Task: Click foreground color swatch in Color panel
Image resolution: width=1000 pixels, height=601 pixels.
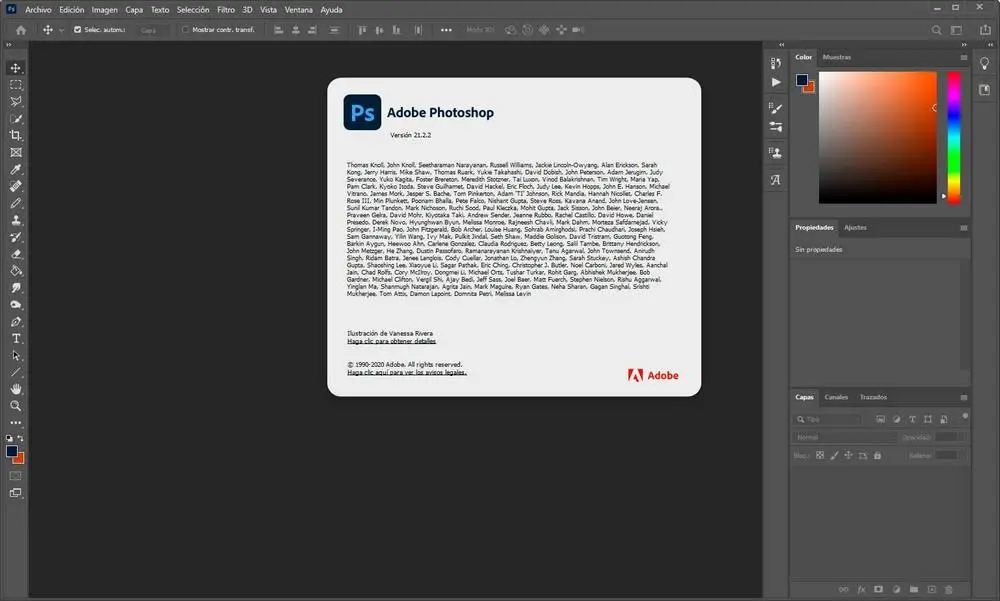Action: click(802, 80)
